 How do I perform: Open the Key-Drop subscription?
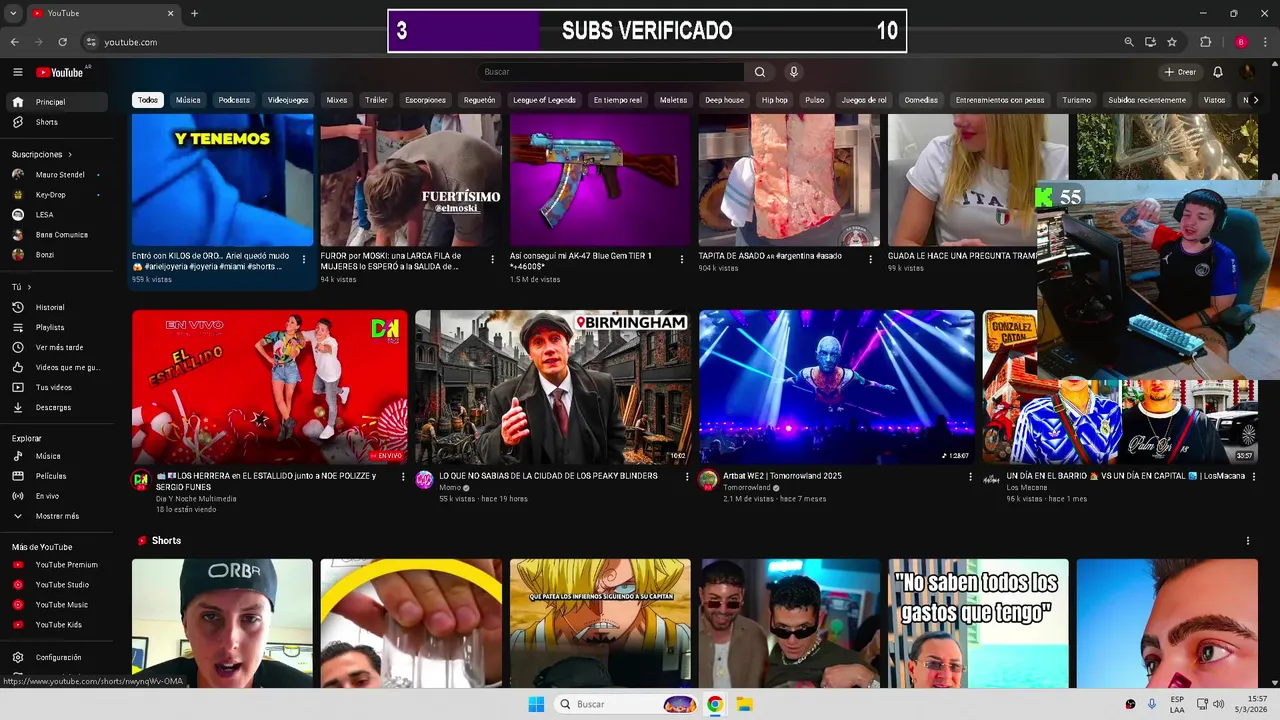tap(55, 195)
